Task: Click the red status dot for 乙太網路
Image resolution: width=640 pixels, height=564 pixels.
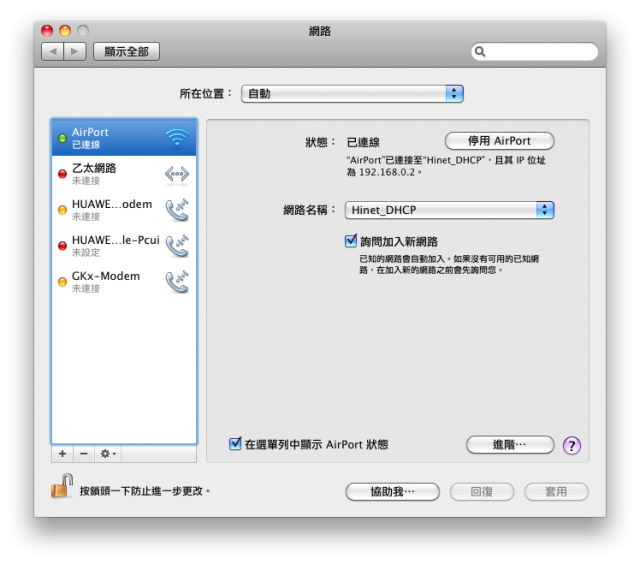Action: click(x=62, y=174)
